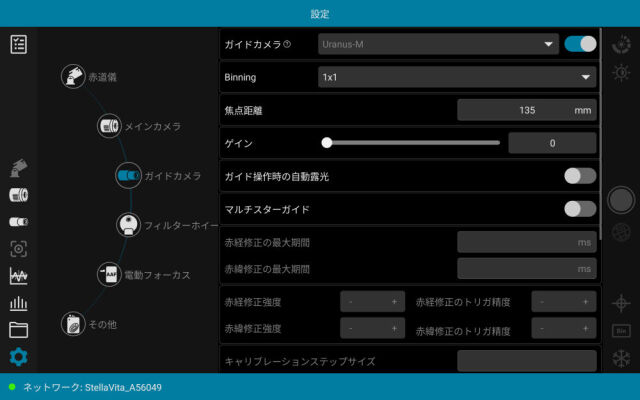The height and width of the screenshot is (400, 640).
Task: Open the main camera (メインカメラ) settings
Action: point(109,126)
